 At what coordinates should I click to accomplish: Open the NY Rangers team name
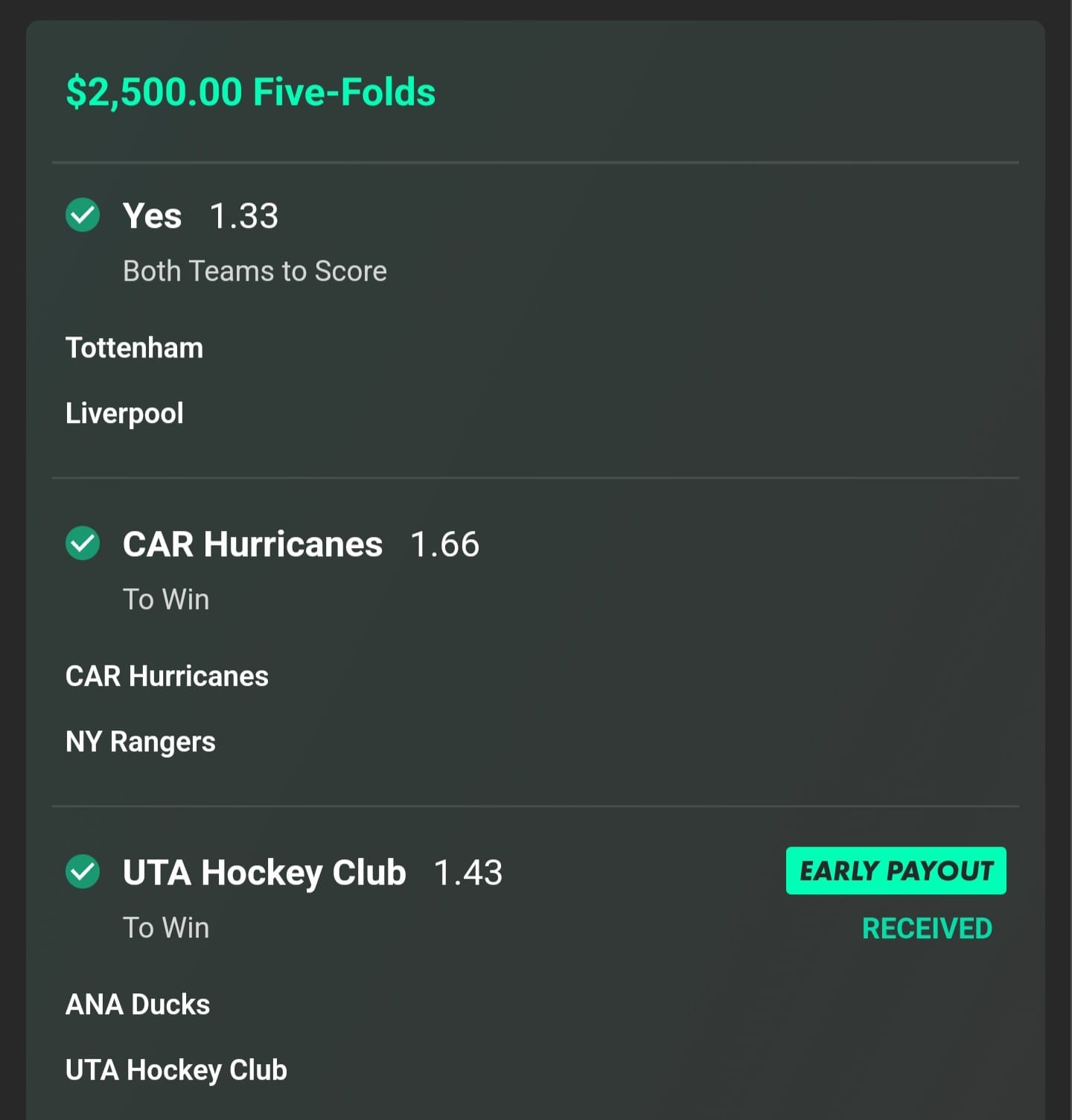coord(141,742)
